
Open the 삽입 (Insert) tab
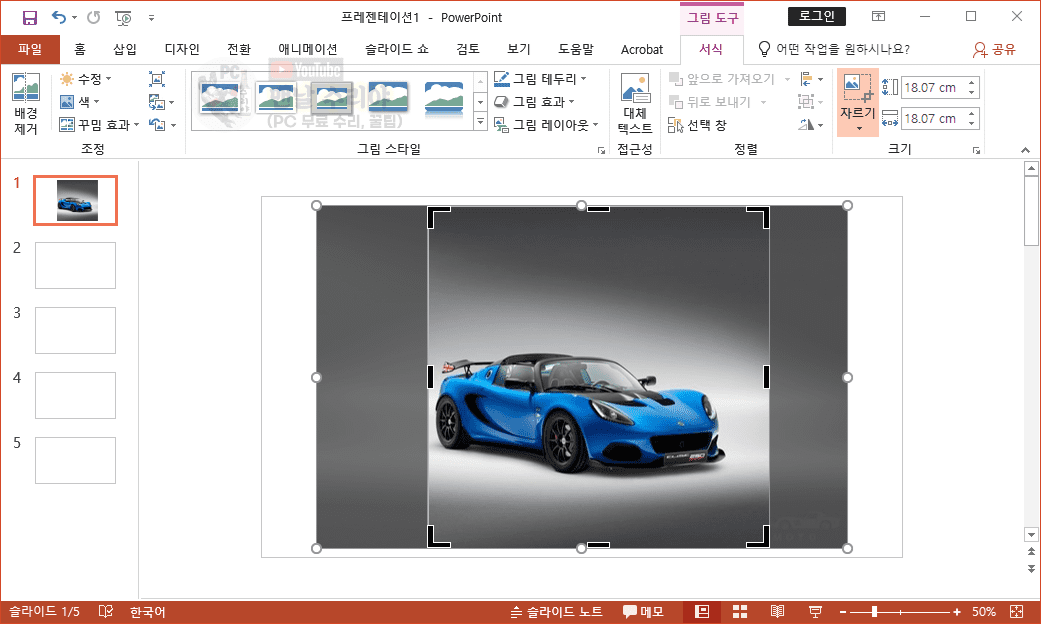(x=125, y=49)
